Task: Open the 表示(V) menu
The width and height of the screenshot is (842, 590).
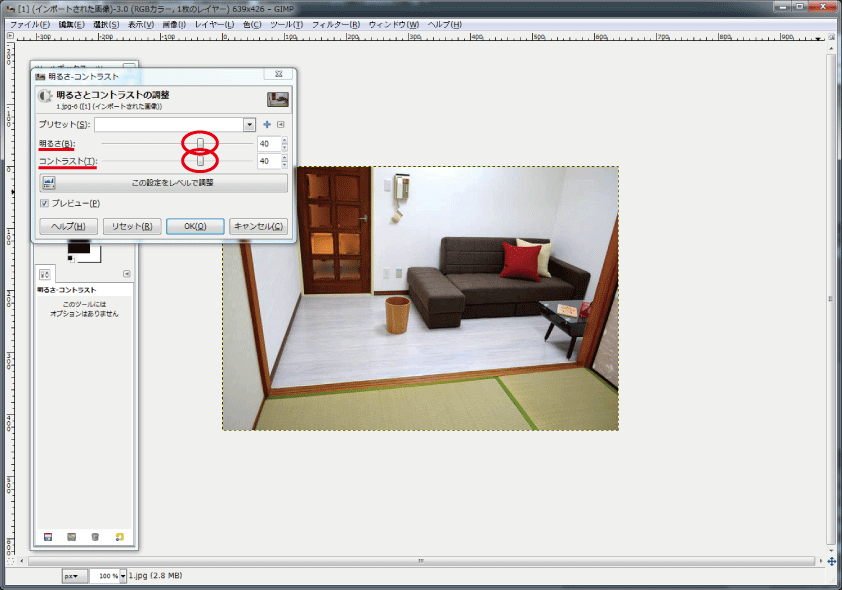Action: 141,25
